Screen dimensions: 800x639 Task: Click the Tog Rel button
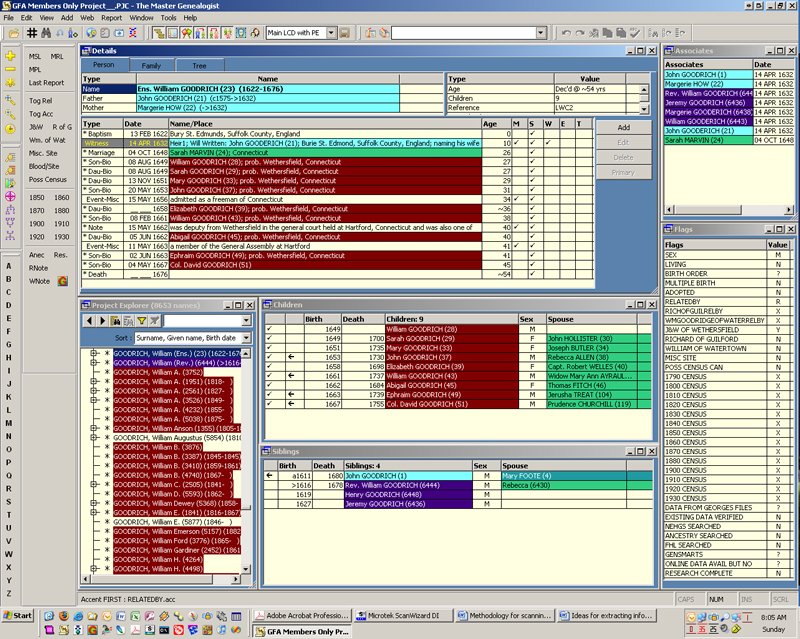coord(41,101)
